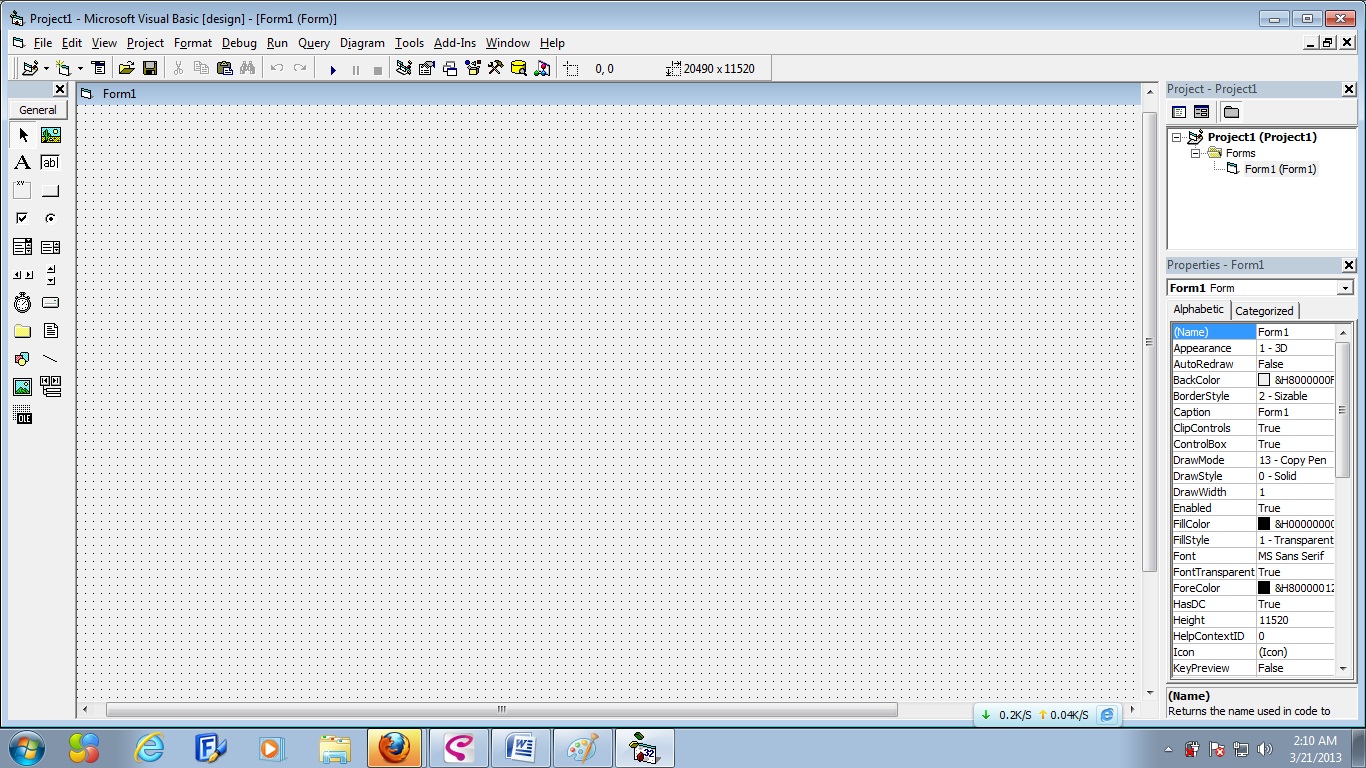
Task: Click the View Code button in Project Explorer
Action: pos(1178,112)
